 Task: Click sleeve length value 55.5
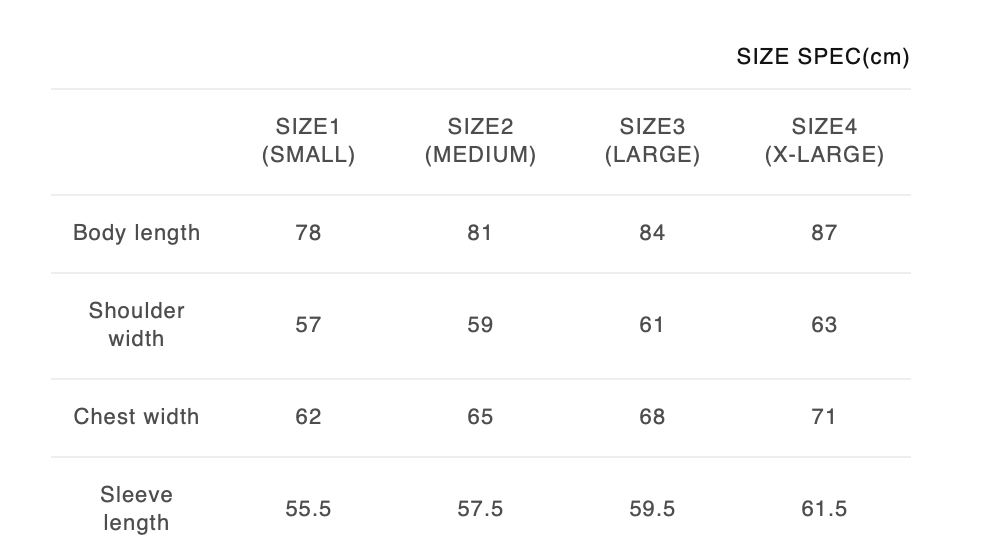(308, 509)
